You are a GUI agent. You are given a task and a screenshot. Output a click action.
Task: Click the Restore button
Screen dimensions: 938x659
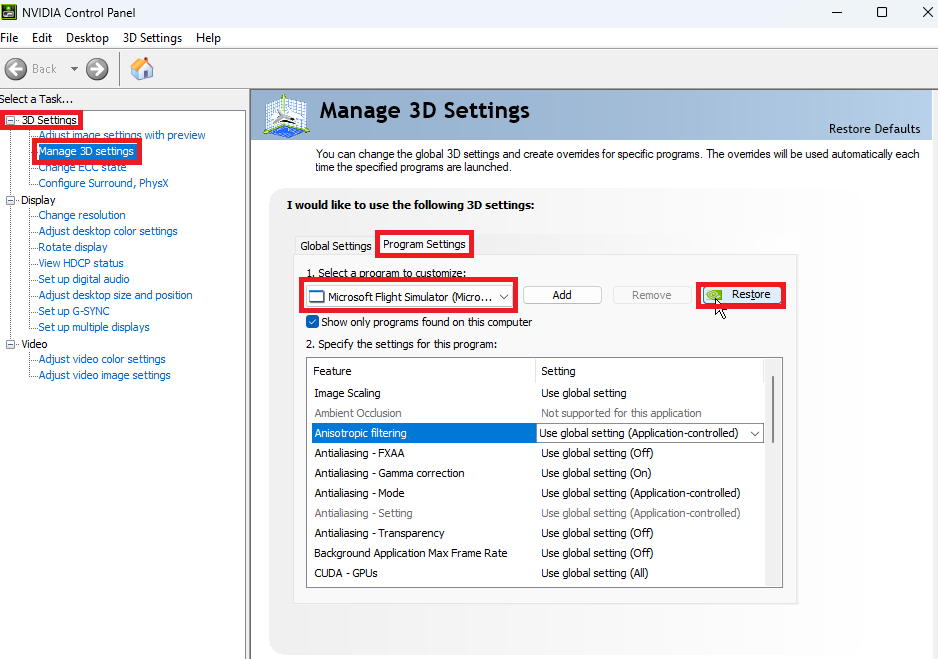742,294
